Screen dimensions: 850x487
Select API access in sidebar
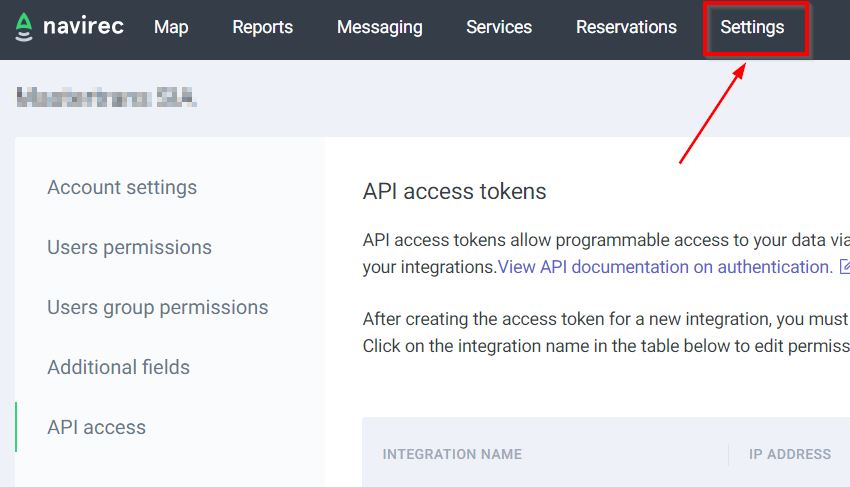pyautogui.click(x=96, y=427)
